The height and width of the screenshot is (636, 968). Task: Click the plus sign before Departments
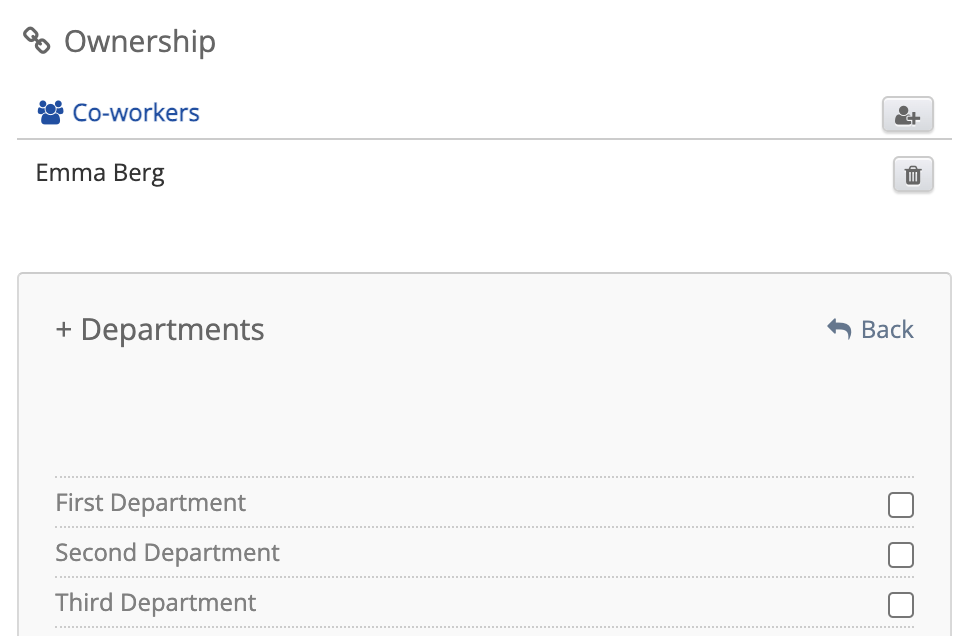[63, 330]
